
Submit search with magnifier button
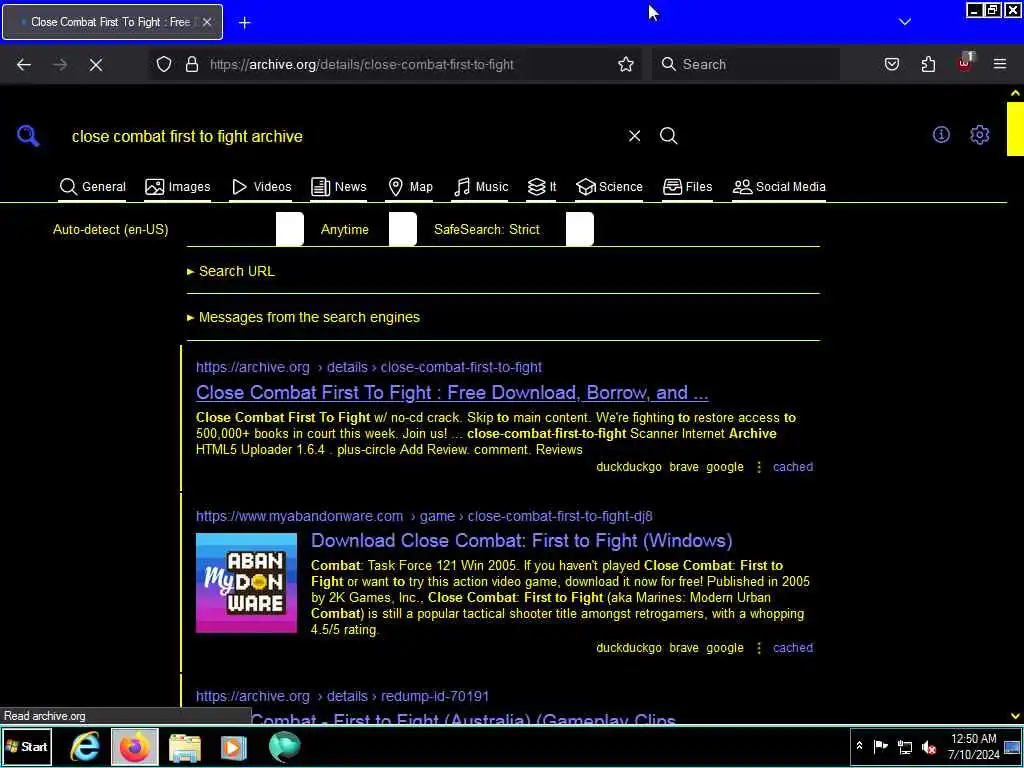click(x=668, y=136)
